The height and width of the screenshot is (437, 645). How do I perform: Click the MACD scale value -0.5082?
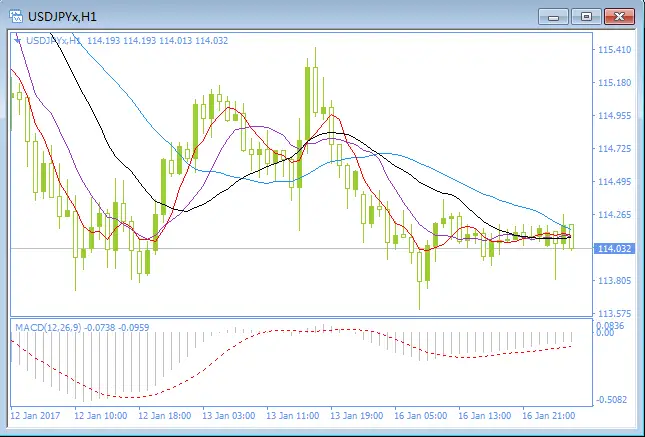coord(612,400)
